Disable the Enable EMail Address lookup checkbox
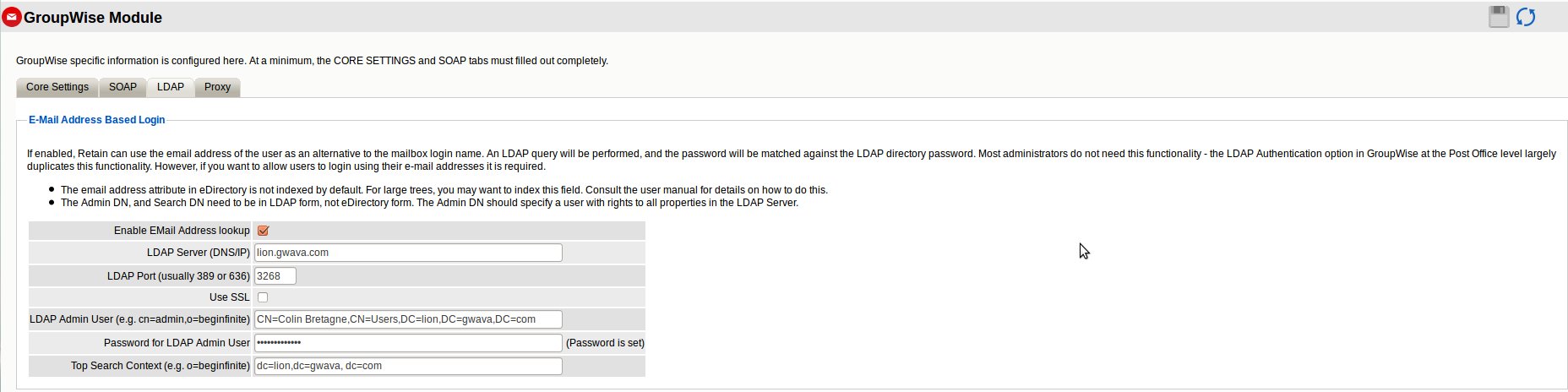1568x392 pixels. coord(263,231)
